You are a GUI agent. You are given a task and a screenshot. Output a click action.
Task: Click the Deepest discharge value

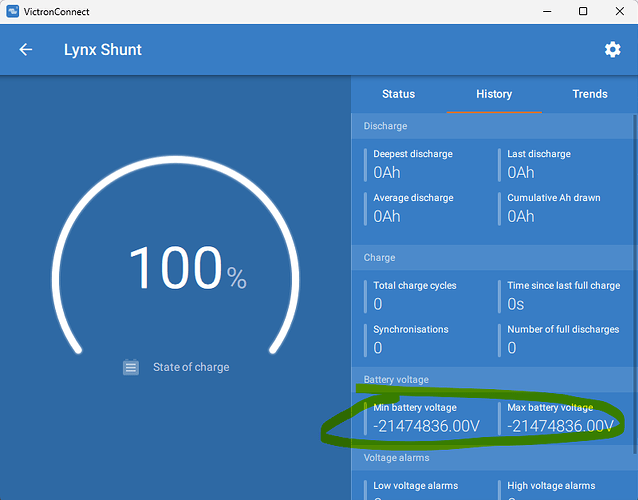click(x=387, y=172)
